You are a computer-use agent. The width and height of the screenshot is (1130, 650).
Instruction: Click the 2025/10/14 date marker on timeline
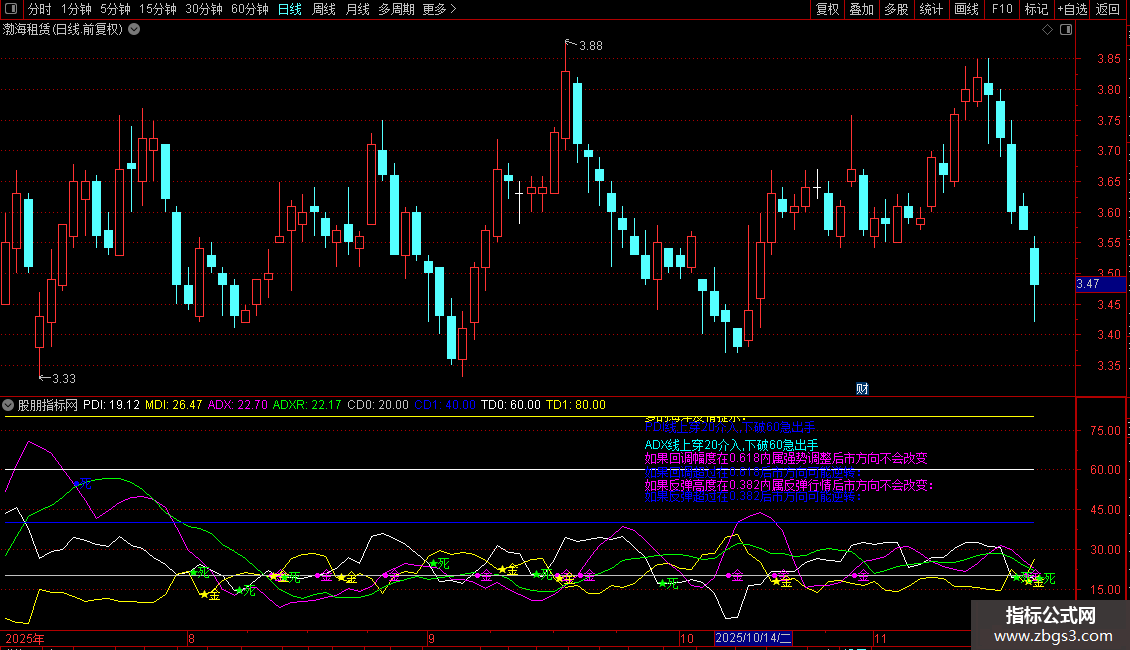click(753, 638)
